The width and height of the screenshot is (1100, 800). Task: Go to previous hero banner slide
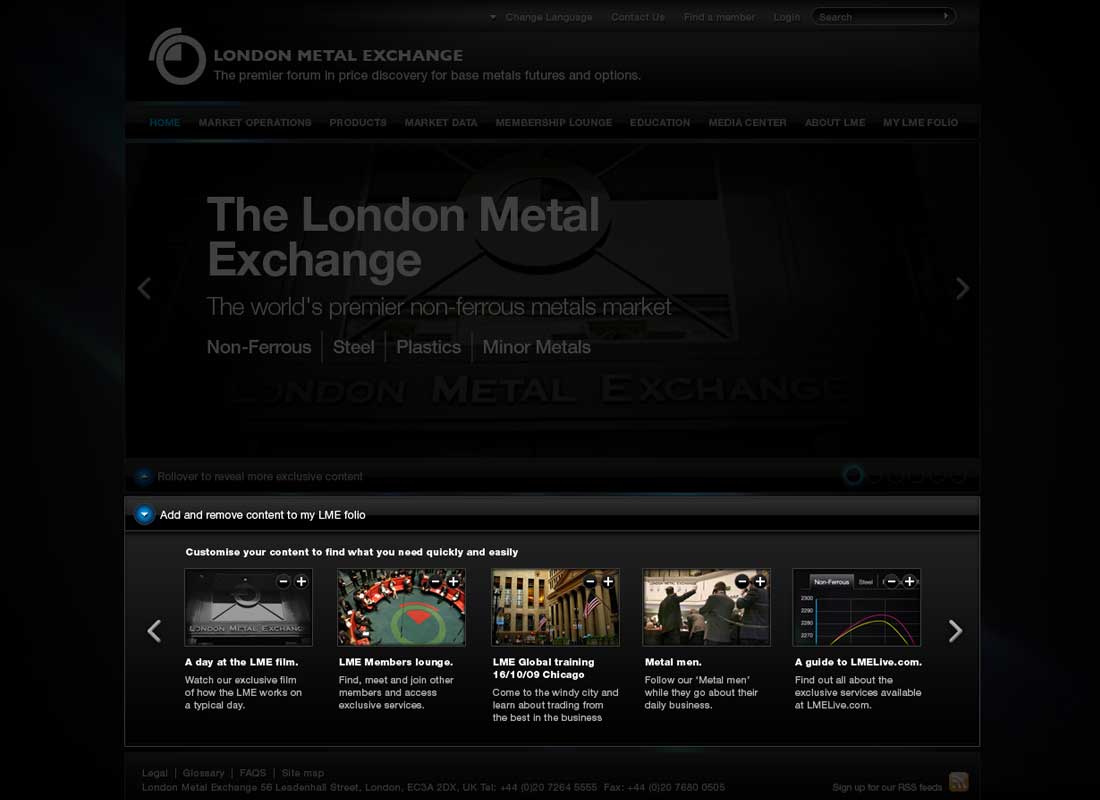click(x=145, y=288)
